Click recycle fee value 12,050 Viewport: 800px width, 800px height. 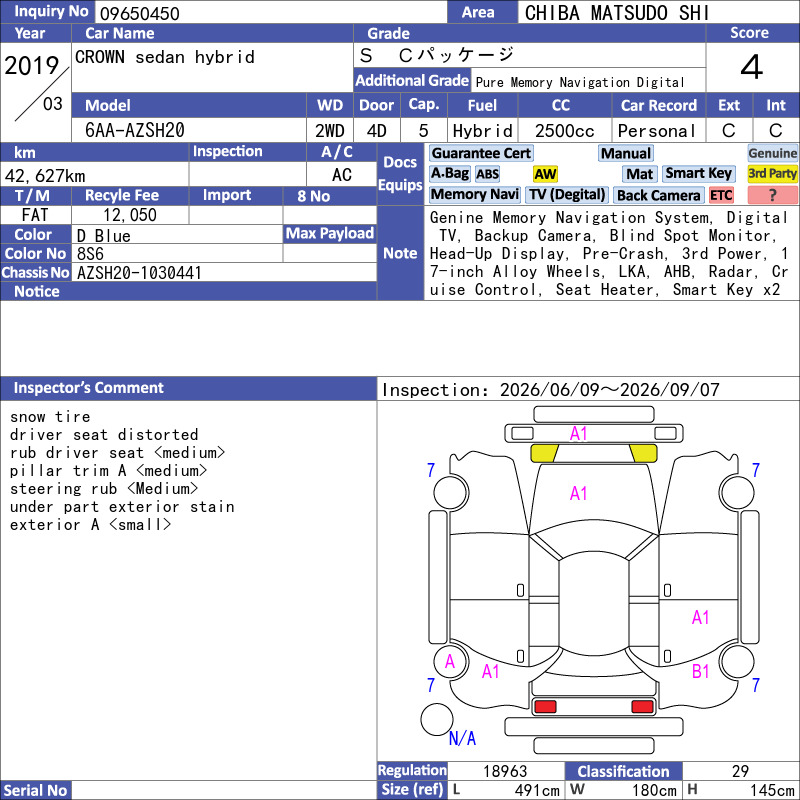130,215
